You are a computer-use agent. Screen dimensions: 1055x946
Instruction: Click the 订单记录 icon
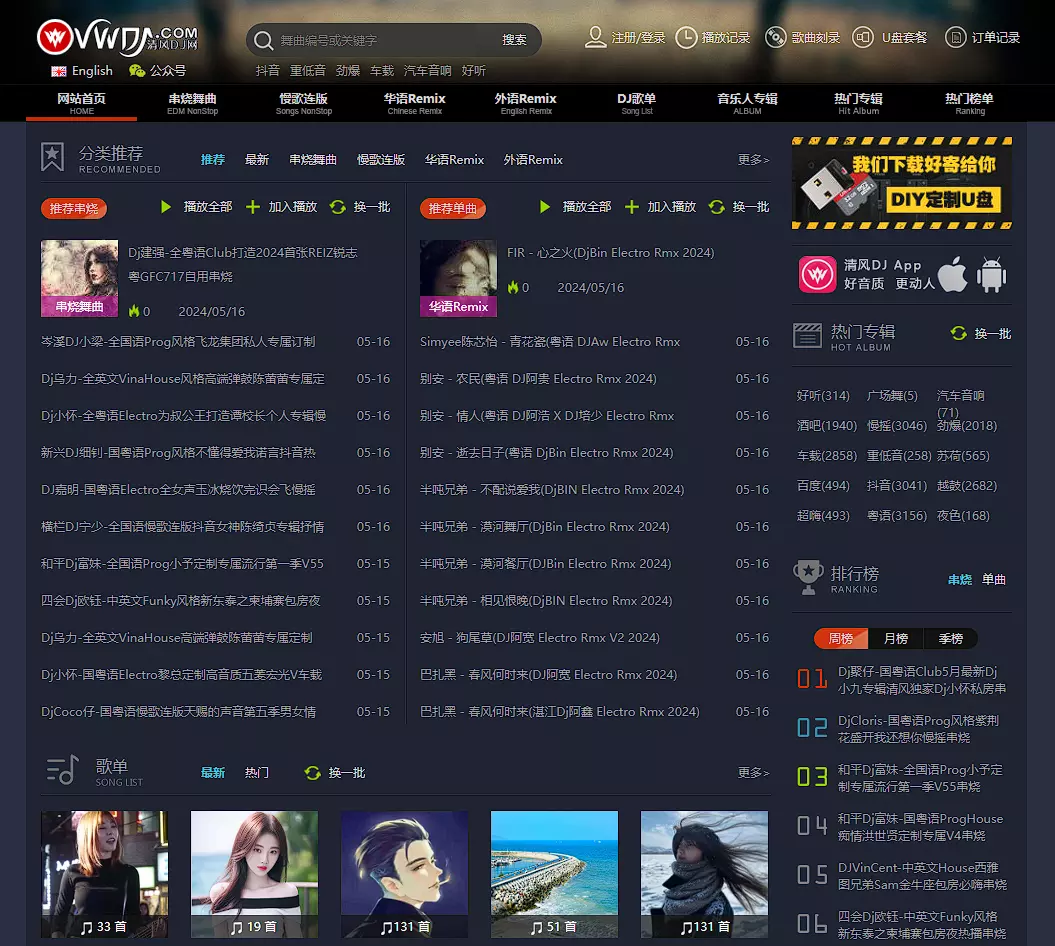955,38
